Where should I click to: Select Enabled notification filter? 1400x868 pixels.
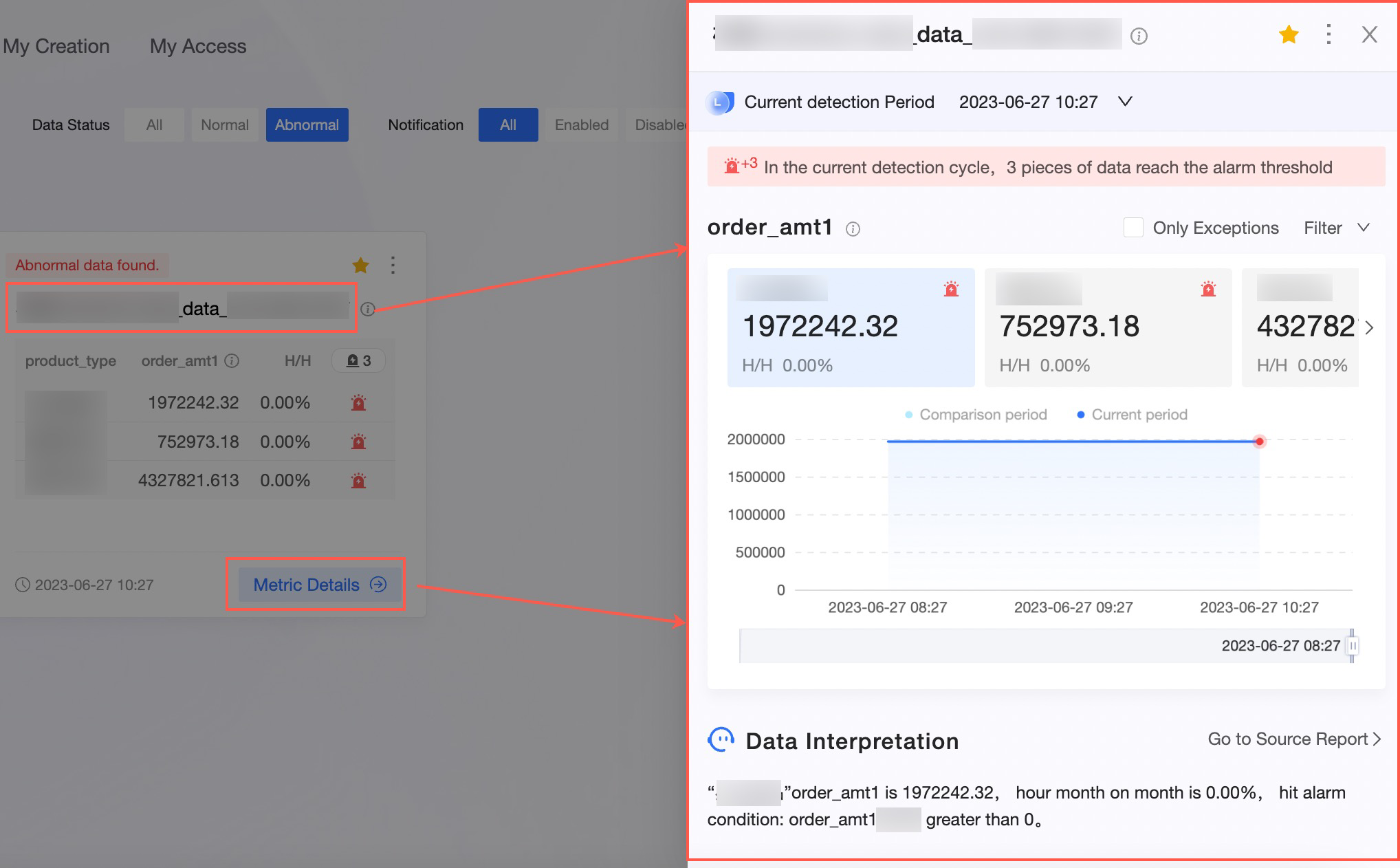(581, 124)
